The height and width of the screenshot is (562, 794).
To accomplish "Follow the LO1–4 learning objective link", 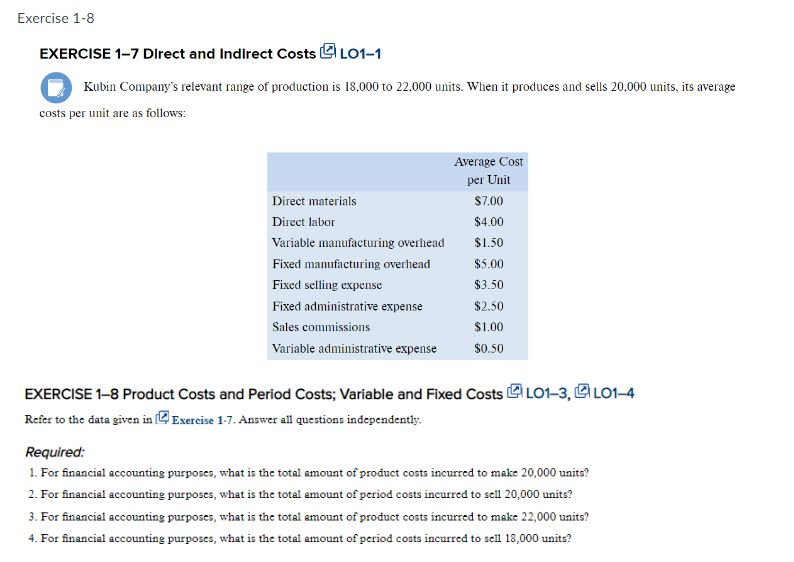I will click(x=614, y=393).
